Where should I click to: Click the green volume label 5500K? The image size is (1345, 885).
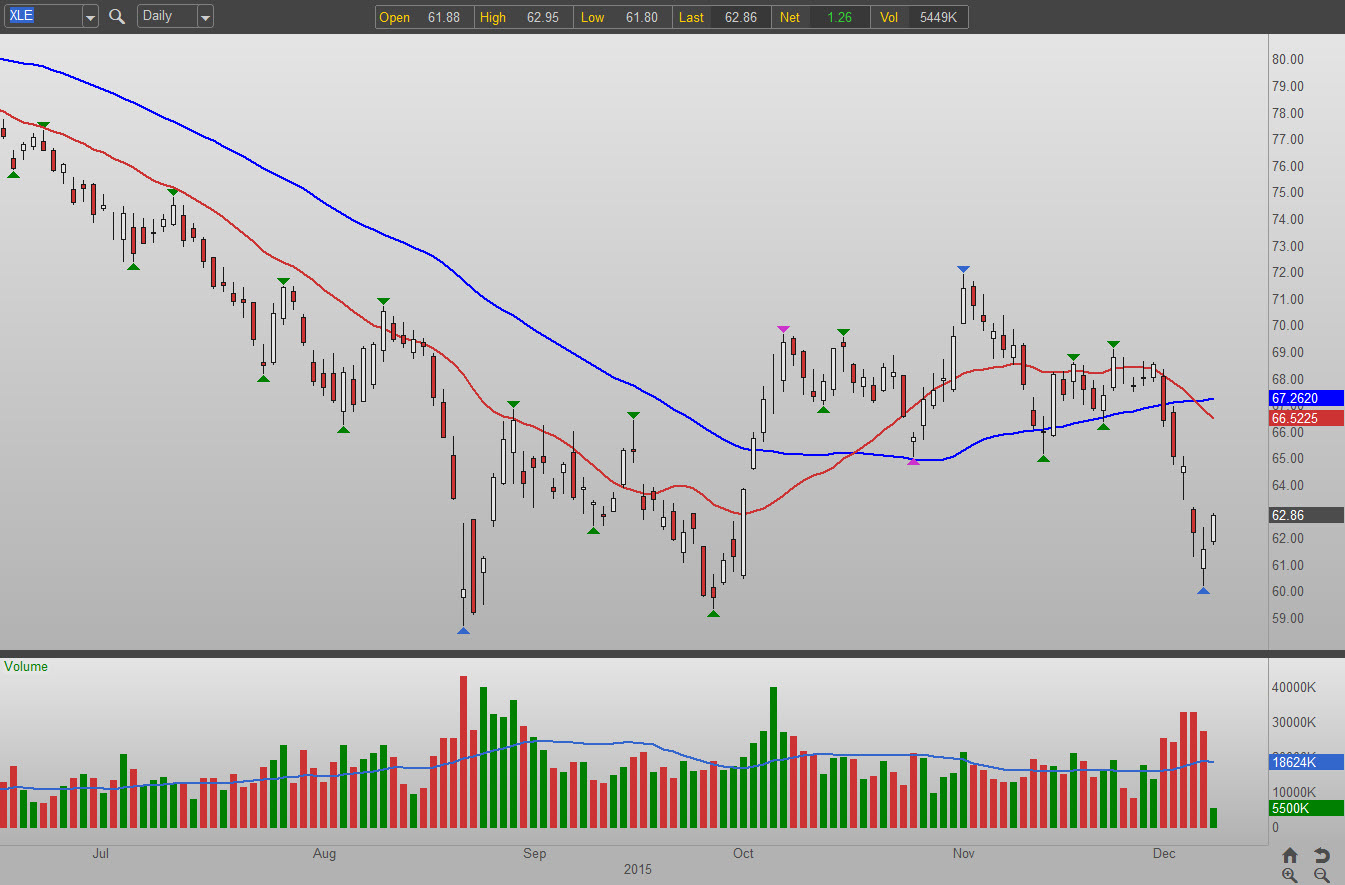click(1306, 808)
